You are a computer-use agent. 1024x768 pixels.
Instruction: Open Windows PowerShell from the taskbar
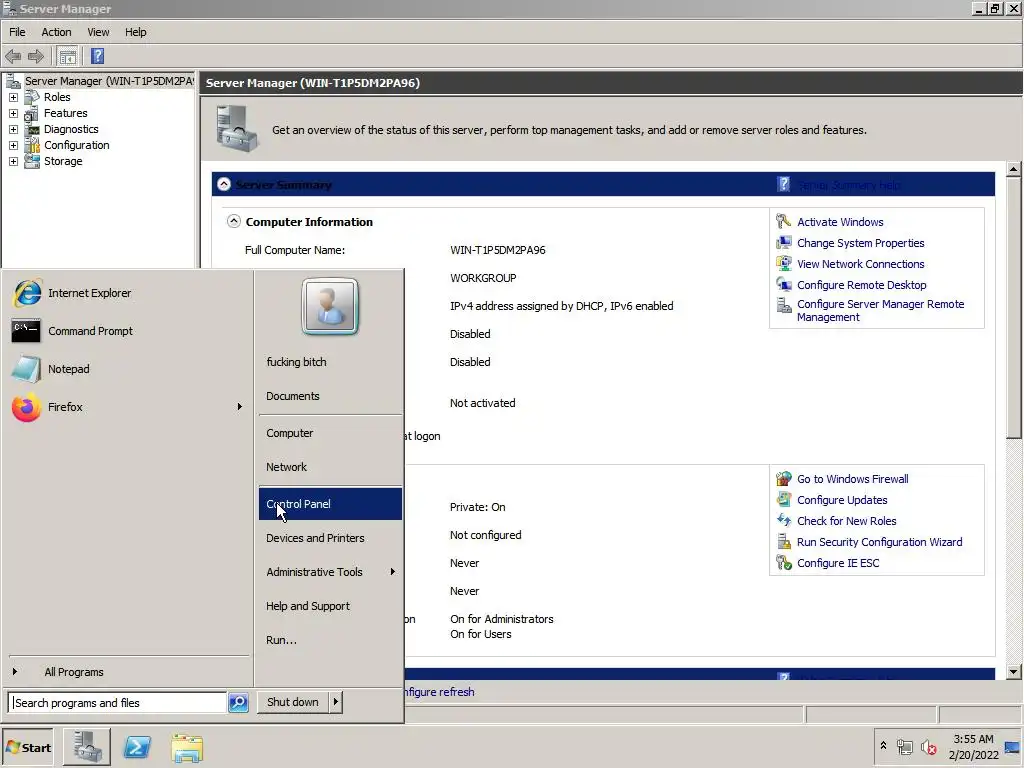coord(137,746)
